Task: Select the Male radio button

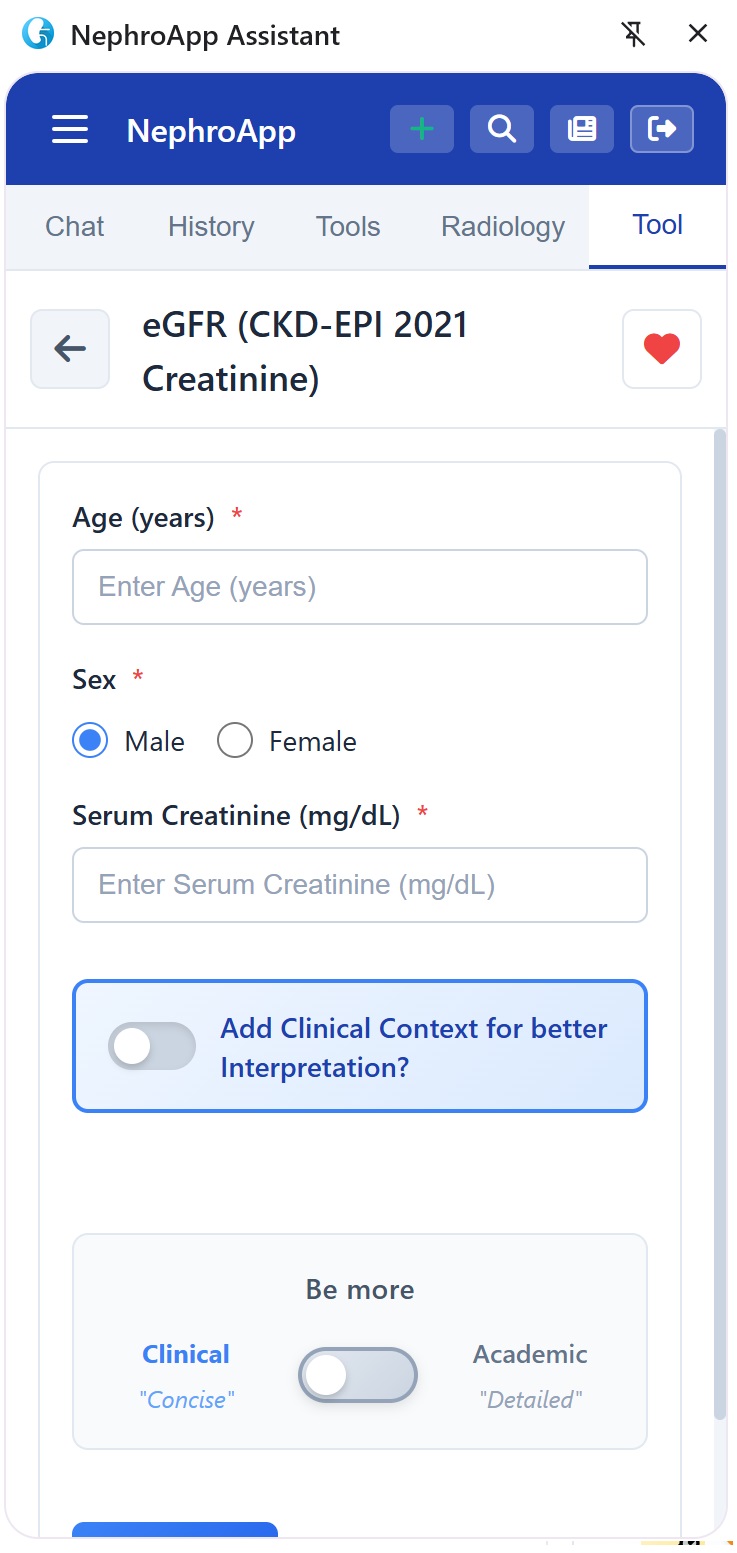Action: point(90,741)
